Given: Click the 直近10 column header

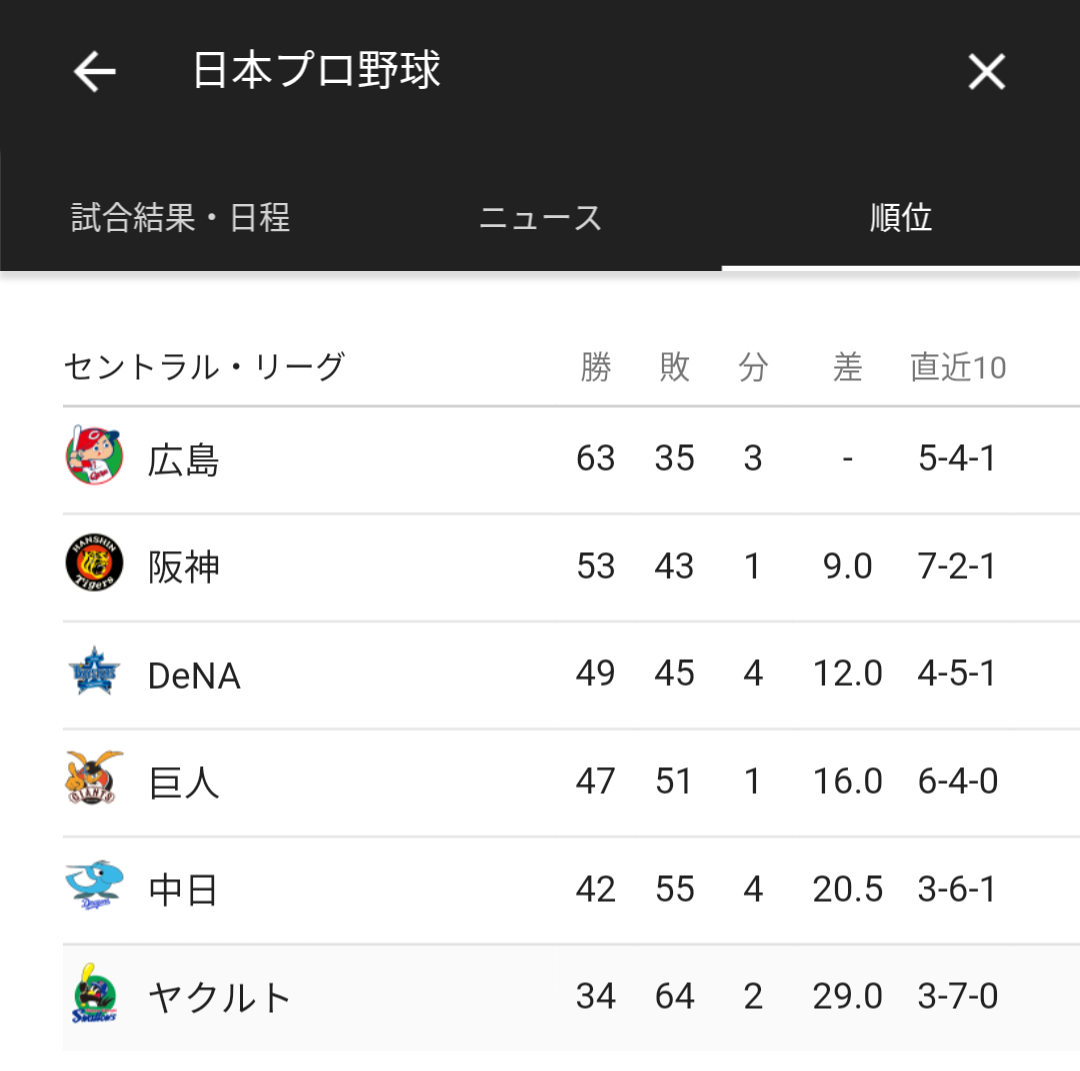Looking at the screenshot, I should pyautogui.click(x=958, y=366).
